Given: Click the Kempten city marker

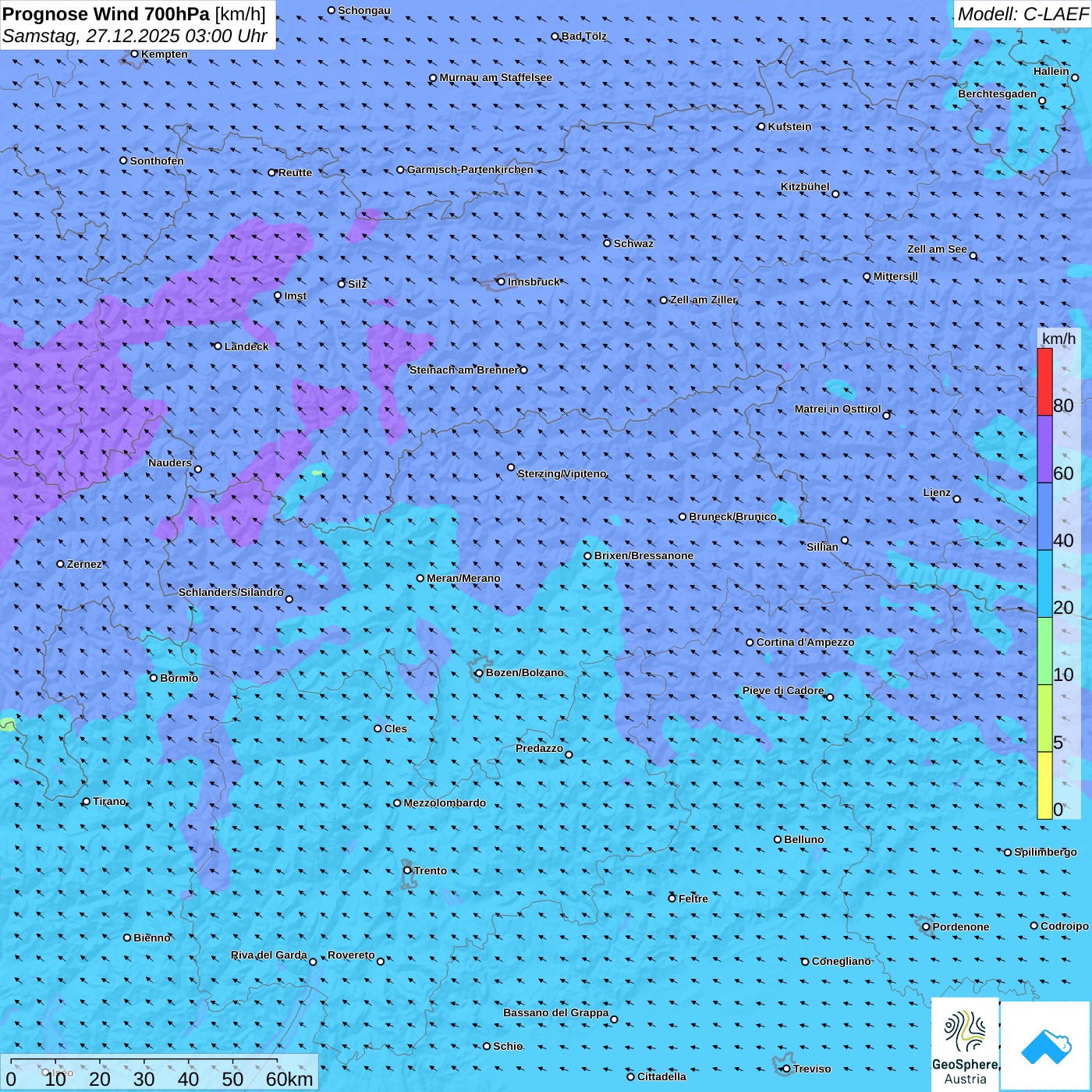Looking at the screenshot, I should [x=134, y=54].
